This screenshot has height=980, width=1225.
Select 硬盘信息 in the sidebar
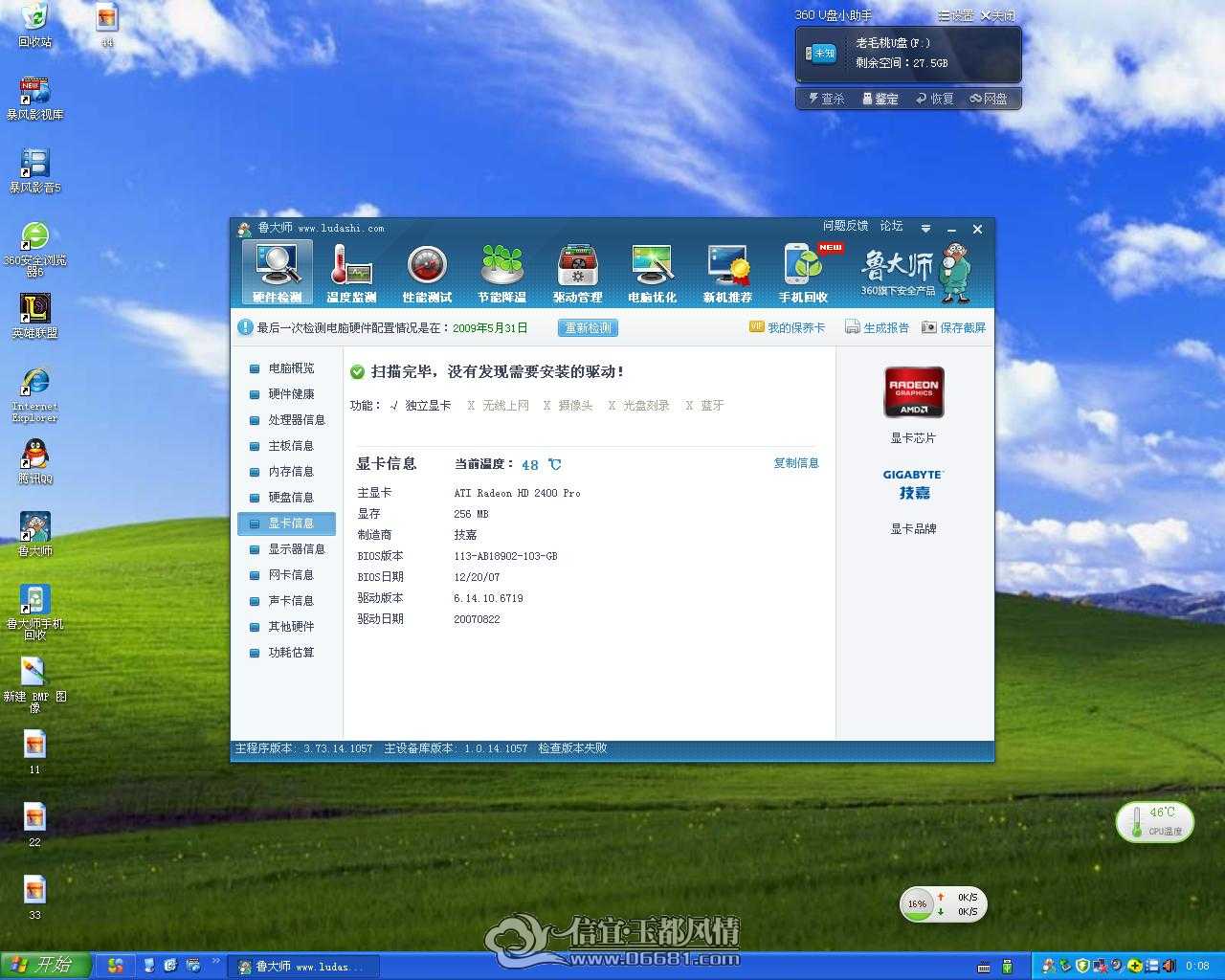pyautogui.click(x=291, y=498)
